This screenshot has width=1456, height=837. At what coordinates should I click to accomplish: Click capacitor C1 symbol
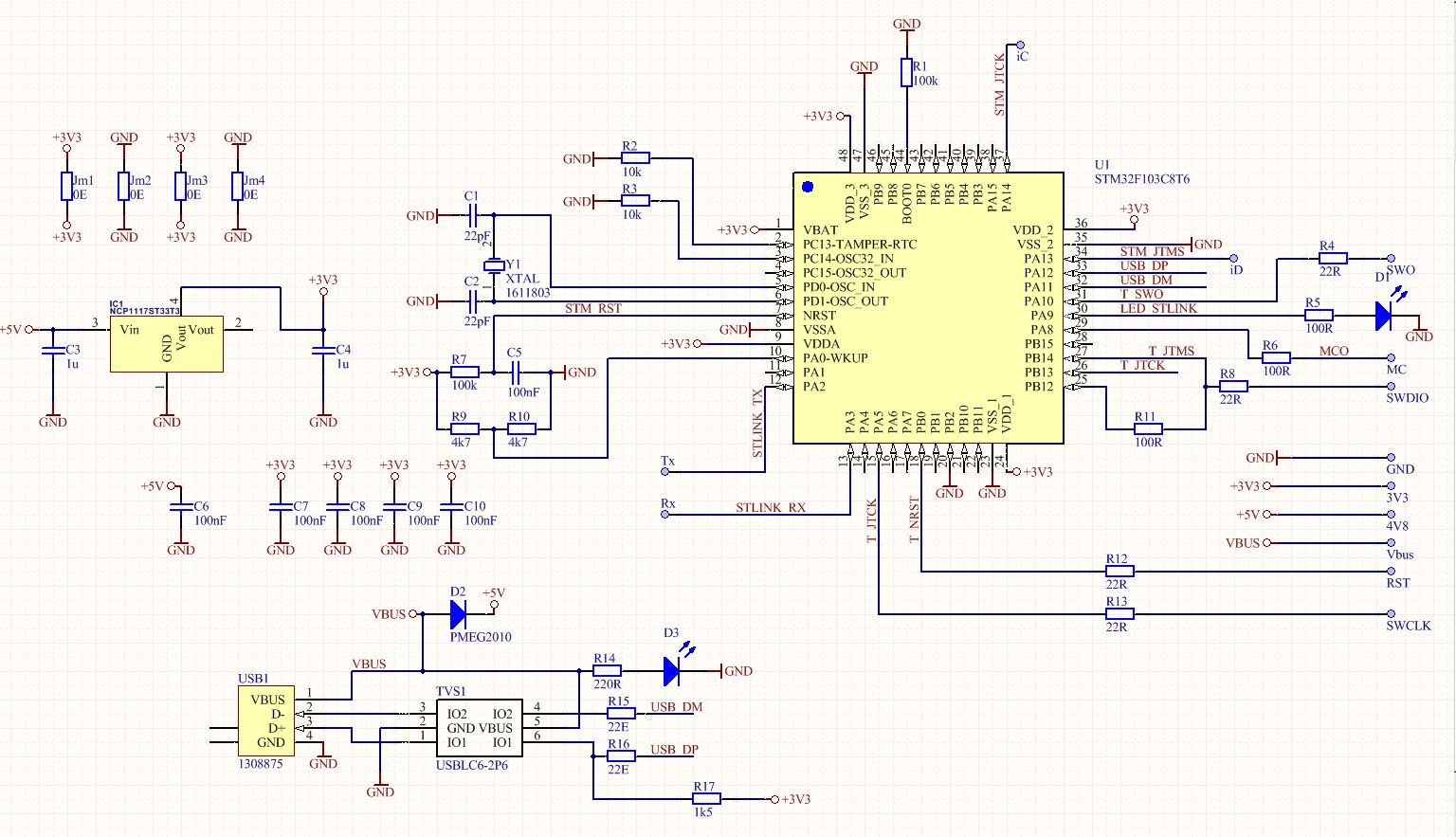click(x=475, y=215)
